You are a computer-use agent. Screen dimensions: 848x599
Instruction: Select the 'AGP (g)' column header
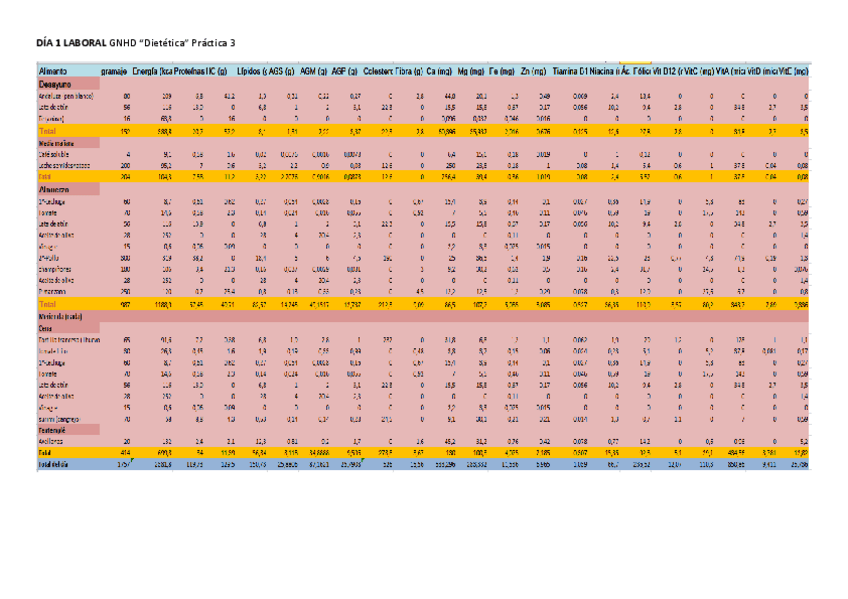click(344, 71)
